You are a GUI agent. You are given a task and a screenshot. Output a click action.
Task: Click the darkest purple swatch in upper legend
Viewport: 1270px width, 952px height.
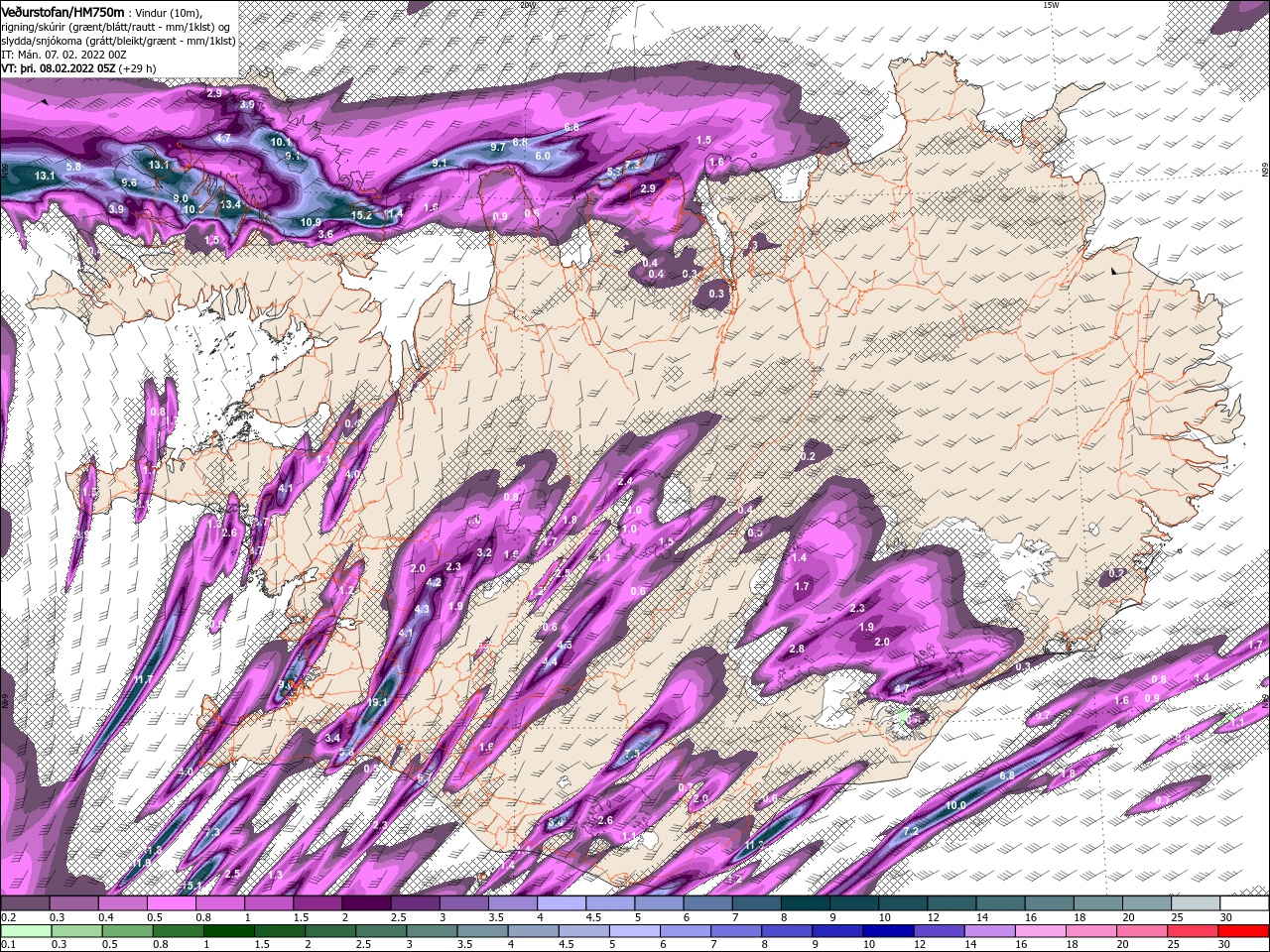click(366, 903)
